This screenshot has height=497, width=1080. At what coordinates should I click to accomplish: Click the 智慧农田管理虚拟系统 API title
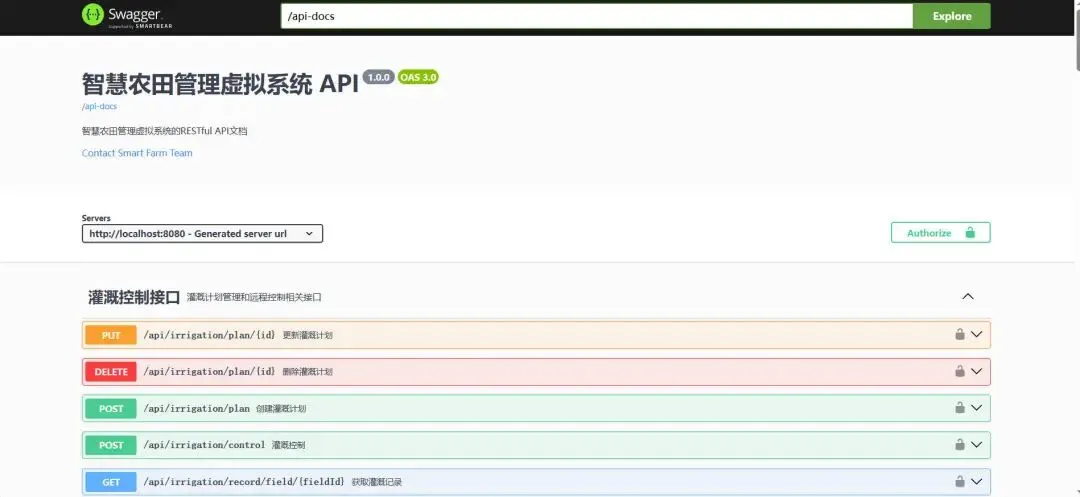(220, 84)
